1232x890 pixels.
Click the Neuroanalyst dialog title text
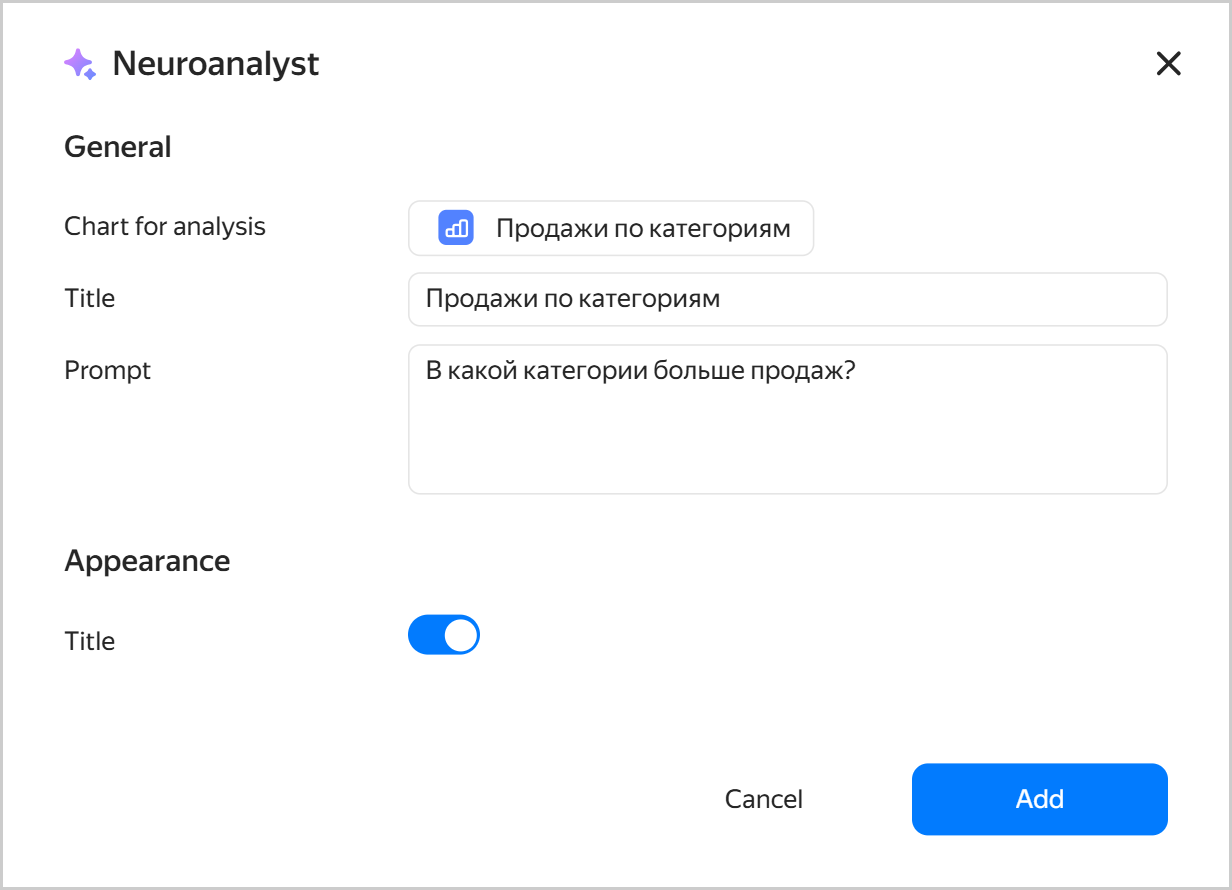pyautogui.click(x=216, y=64)
